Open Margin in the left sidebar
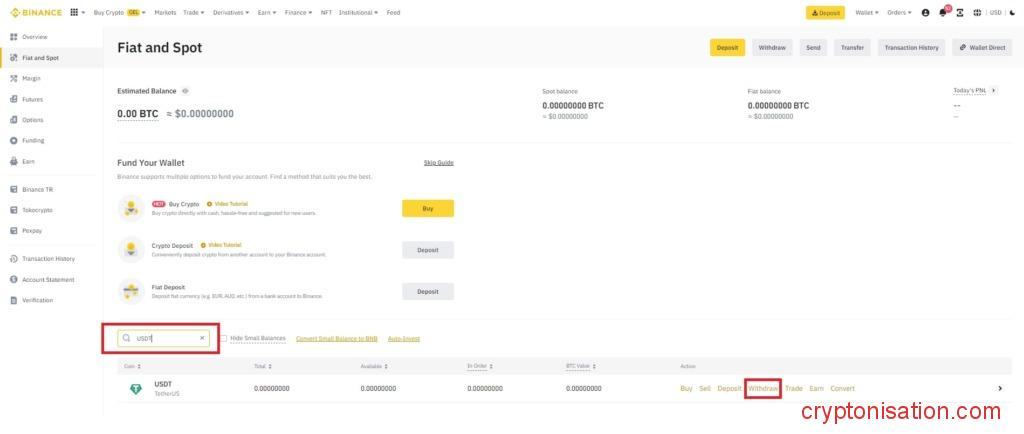 pos(31,78)
